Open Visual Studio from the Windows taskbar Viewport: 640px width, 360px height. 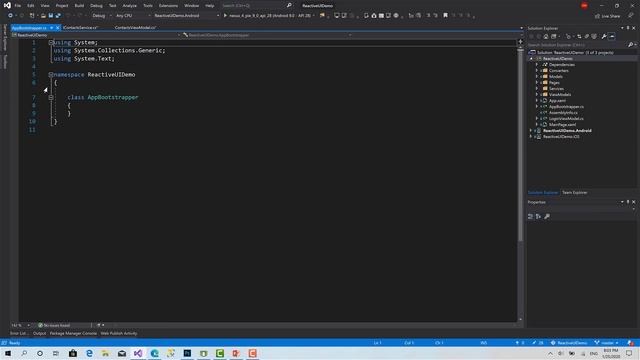pyautogui.click(x=138, y=353)
